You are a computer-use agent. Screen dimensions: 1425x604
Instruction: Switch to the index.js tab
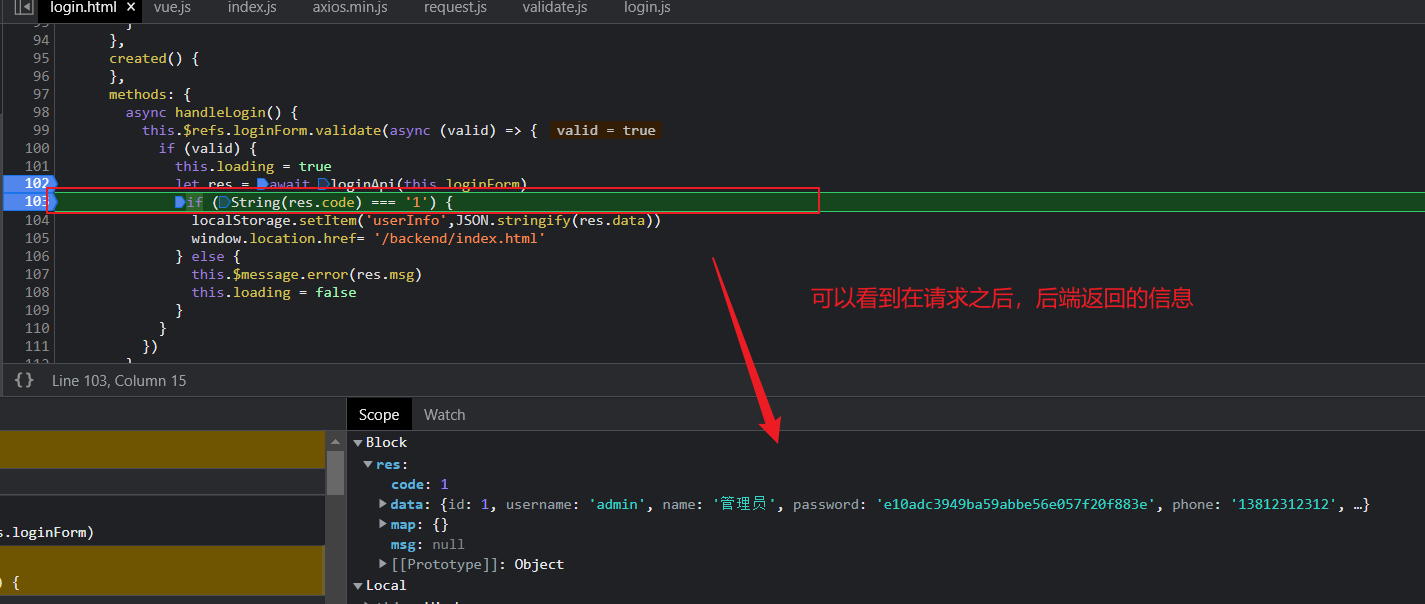(252, 8)
